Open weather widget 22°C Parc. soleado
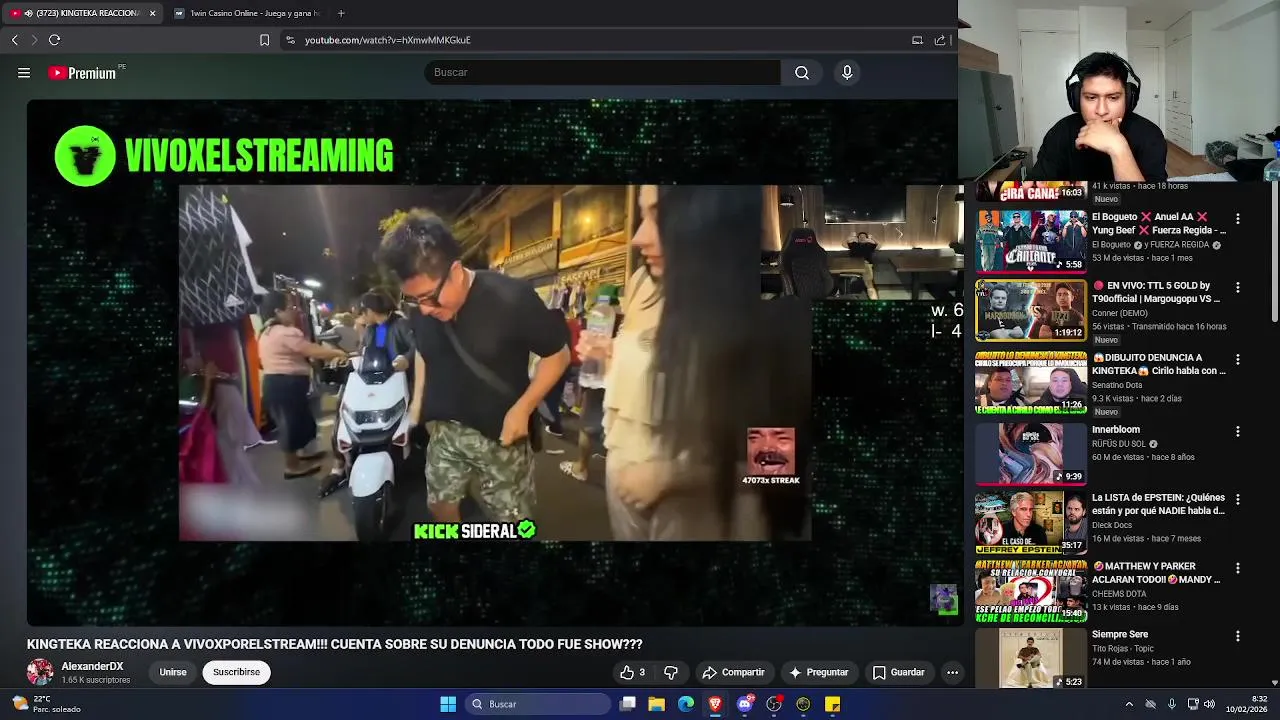Viewport: 1280px width, 720px height. click(46, 704)
